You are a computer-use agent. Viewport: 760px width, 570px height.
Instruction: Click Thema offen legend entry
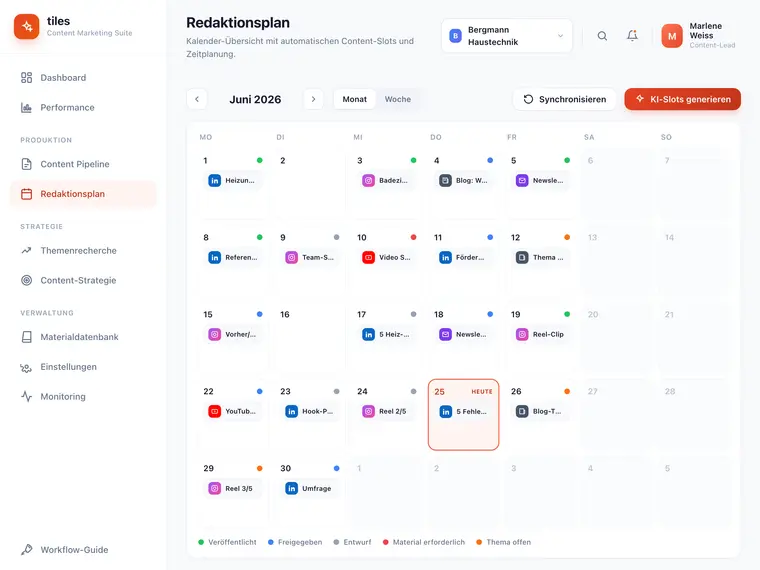pos(504,542)
